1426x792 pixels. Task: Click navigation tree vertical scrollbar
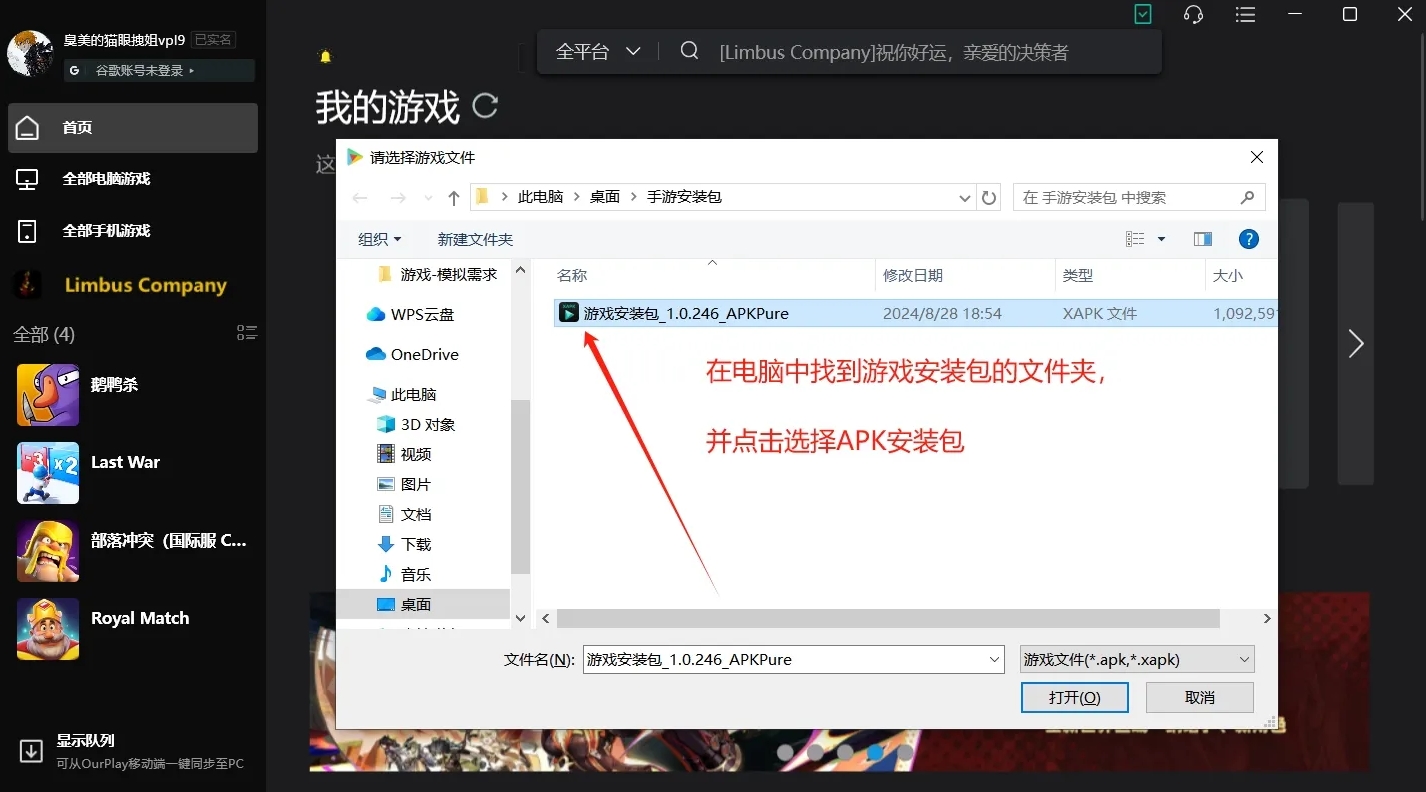(x=520, y=486)
